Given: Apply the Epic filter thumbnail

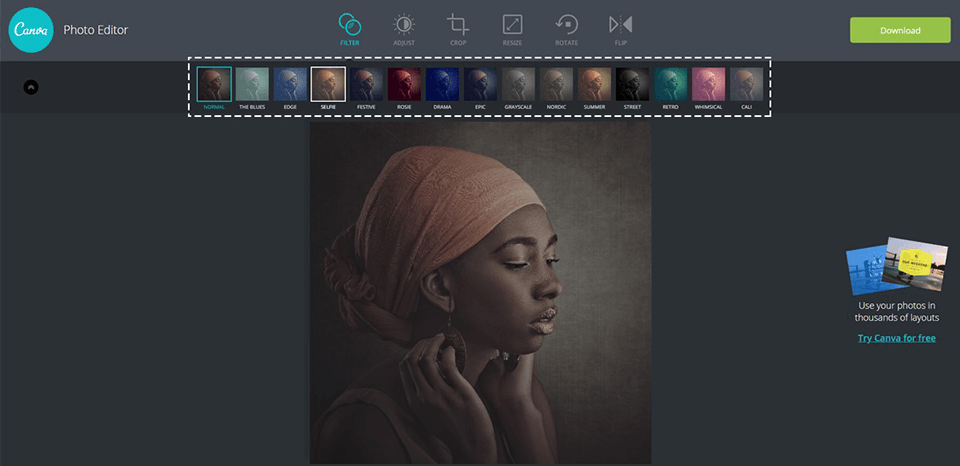Looking at the screenshot, I should pos(480,84).
